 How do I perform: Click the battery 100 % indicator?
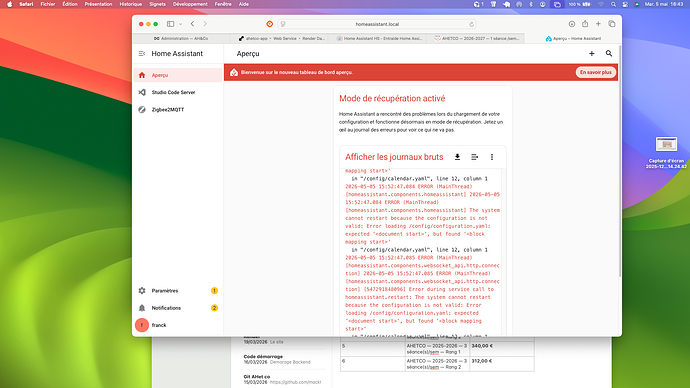click(579, 4)
